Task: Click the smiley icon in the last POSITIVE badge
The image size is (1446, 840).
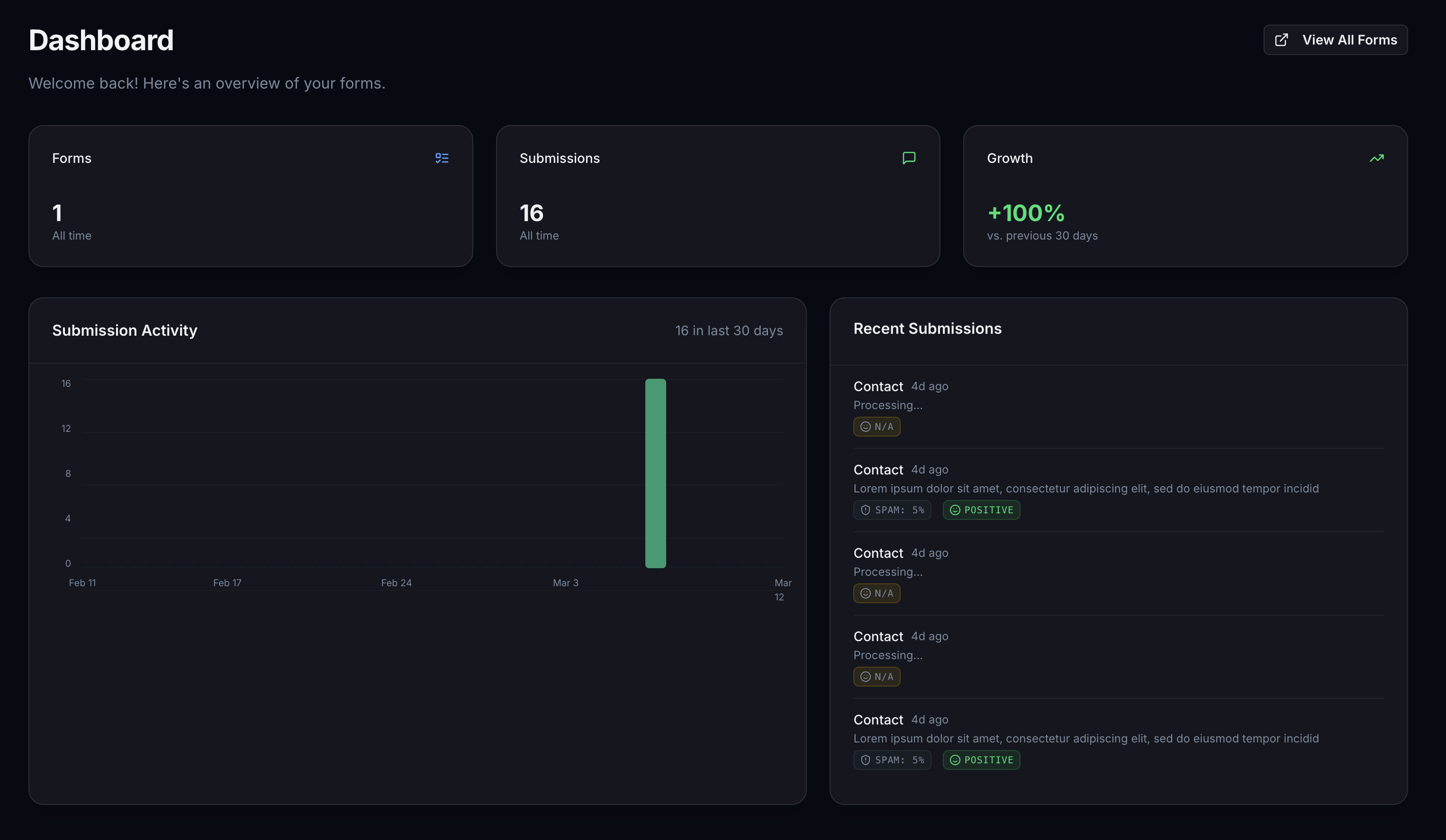Action: [955, 760]
